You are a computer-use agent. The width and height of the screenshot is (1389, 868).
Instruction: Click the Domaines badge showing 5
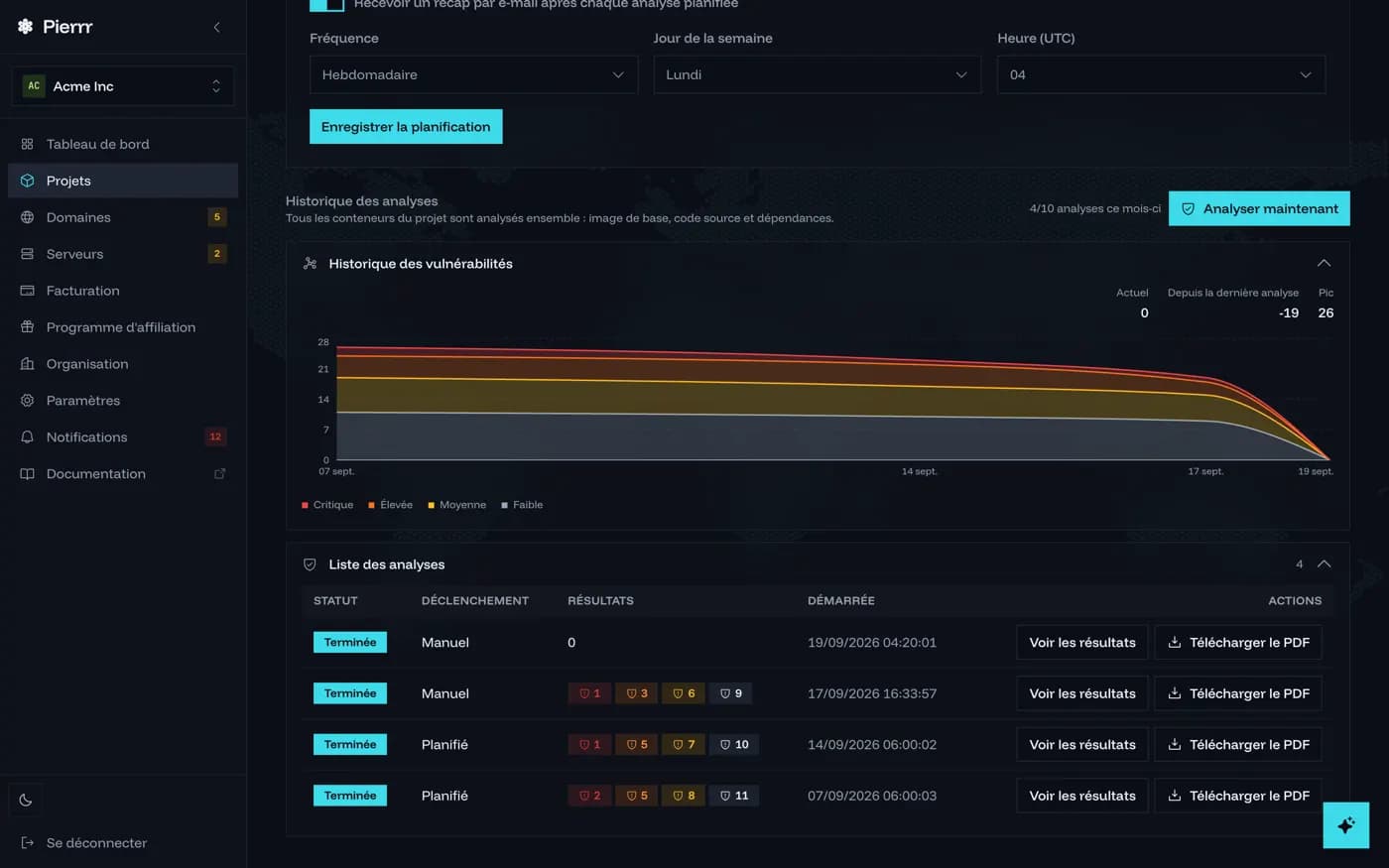217,217
